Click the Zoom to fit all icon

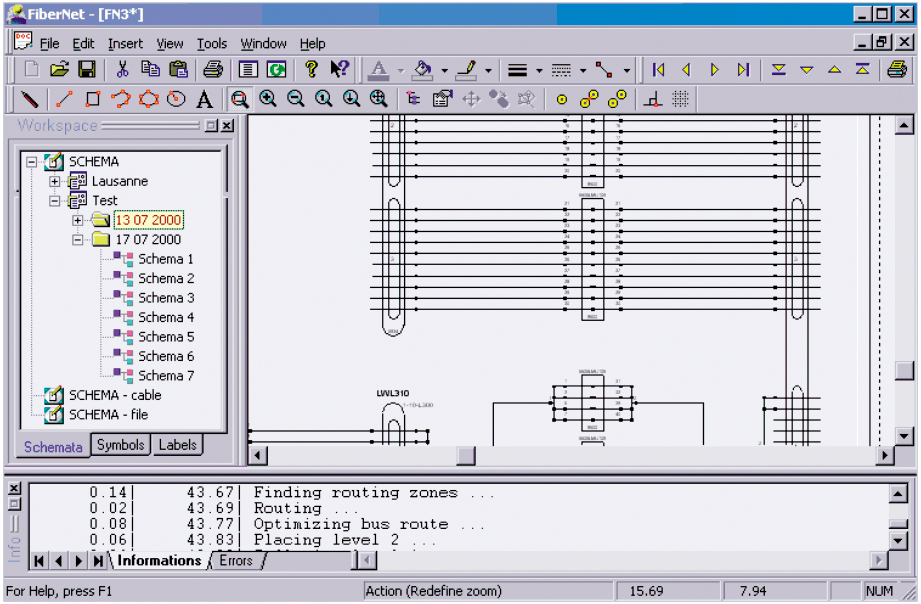pyautogui.click(x=379, y=99)
